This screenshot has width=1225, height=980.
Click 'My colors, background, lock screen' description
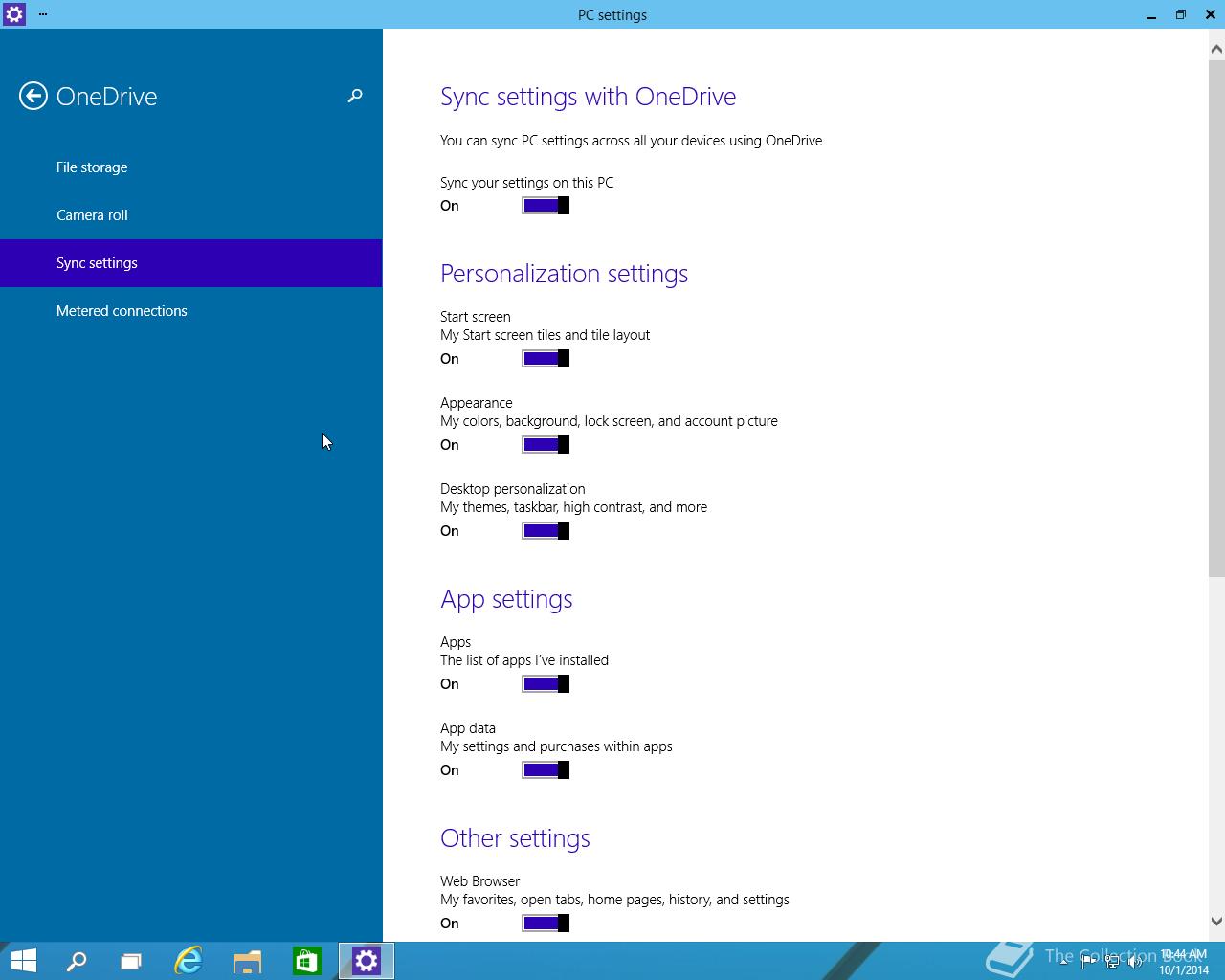click(x=609, y=421)
